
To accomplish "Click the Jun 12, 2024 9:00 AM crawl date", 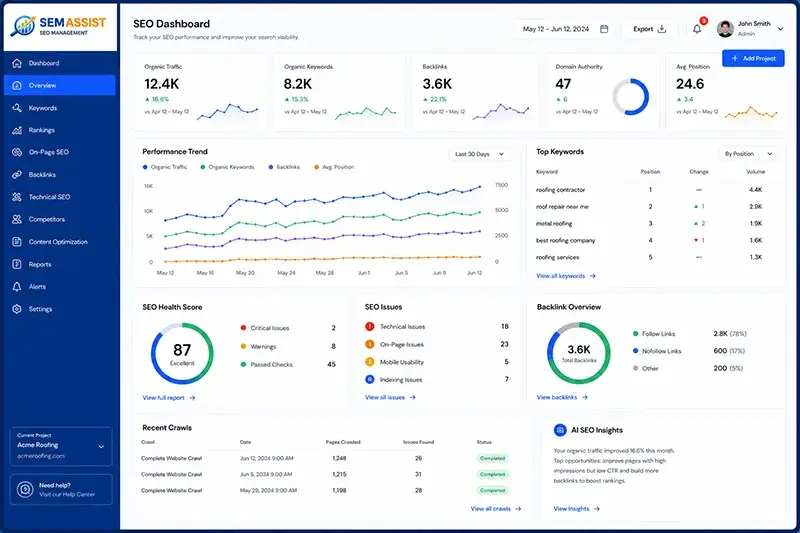I will 266,458.
